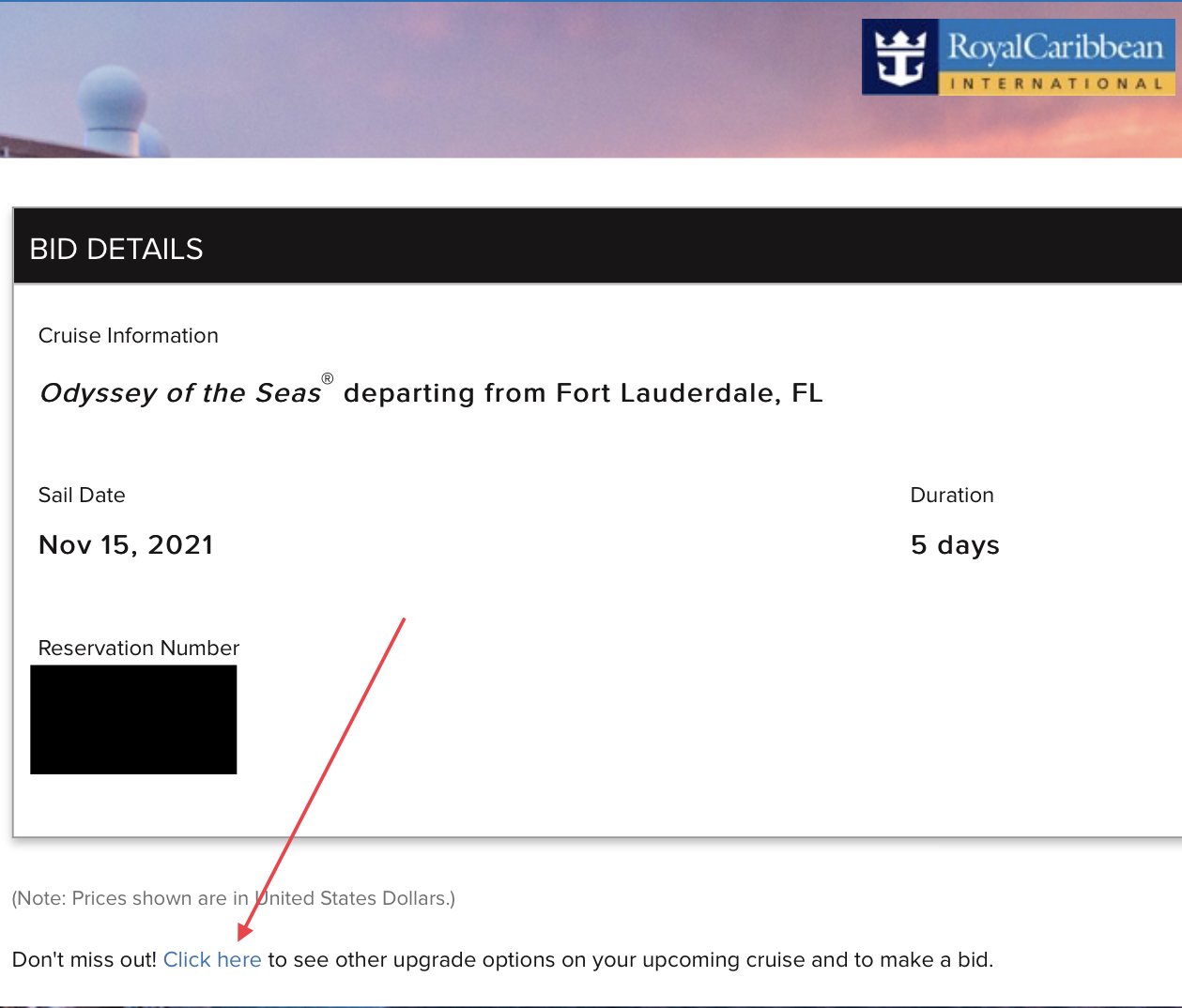Click the prices in United States Dollars note
Screen dimensions: 1182x1008
234,898
